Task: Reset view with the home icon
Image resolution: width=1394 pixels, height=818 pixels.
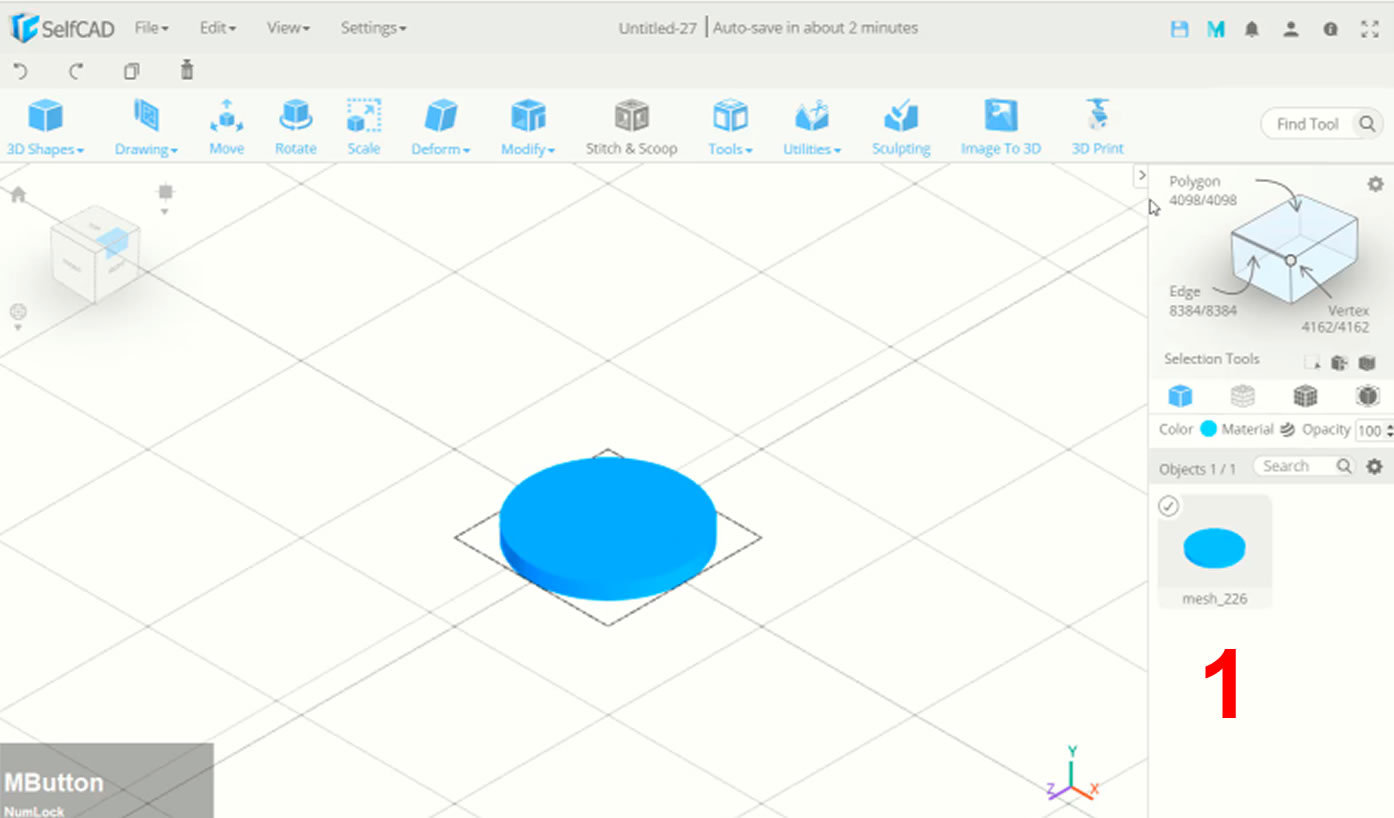Action: coord(18,195)
